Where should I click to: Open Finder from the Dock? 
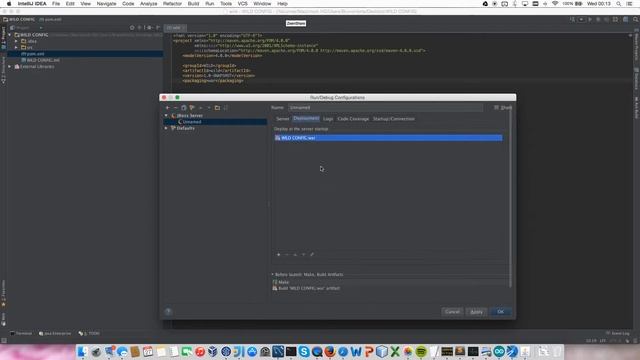(x=83, y=351)
